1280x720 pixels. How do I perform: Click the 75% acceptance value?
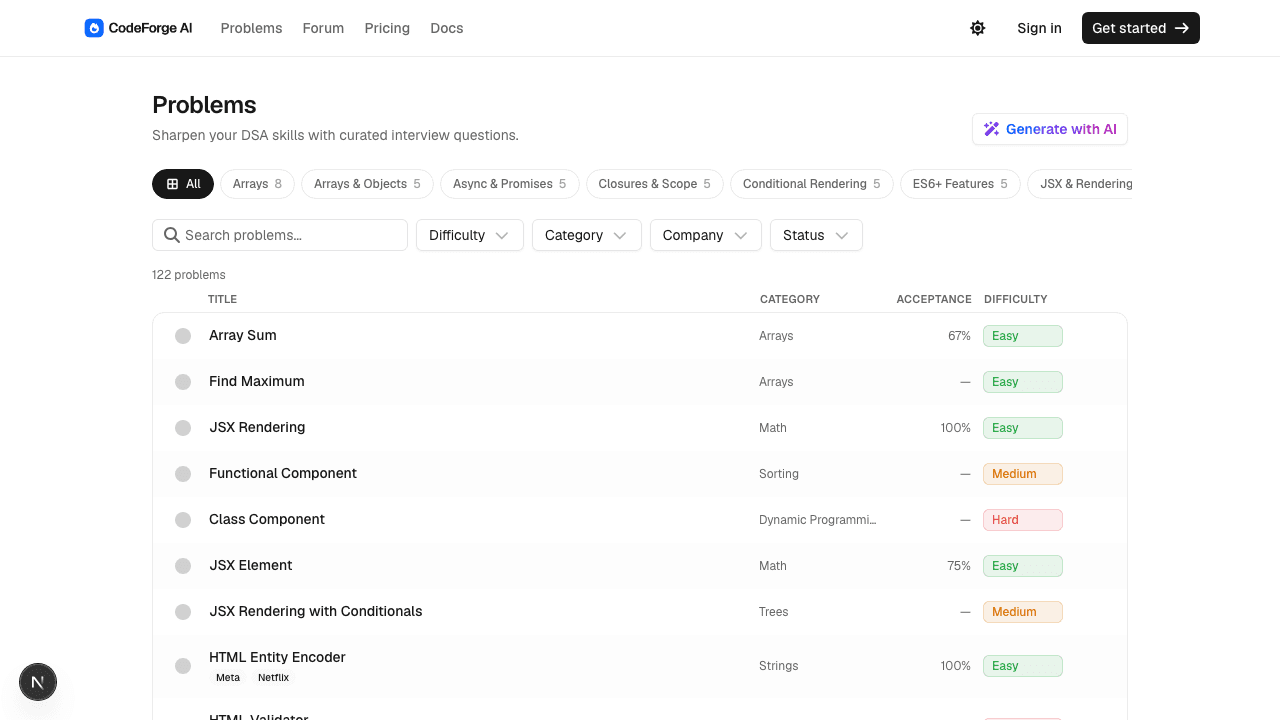(x=959, y=566)
